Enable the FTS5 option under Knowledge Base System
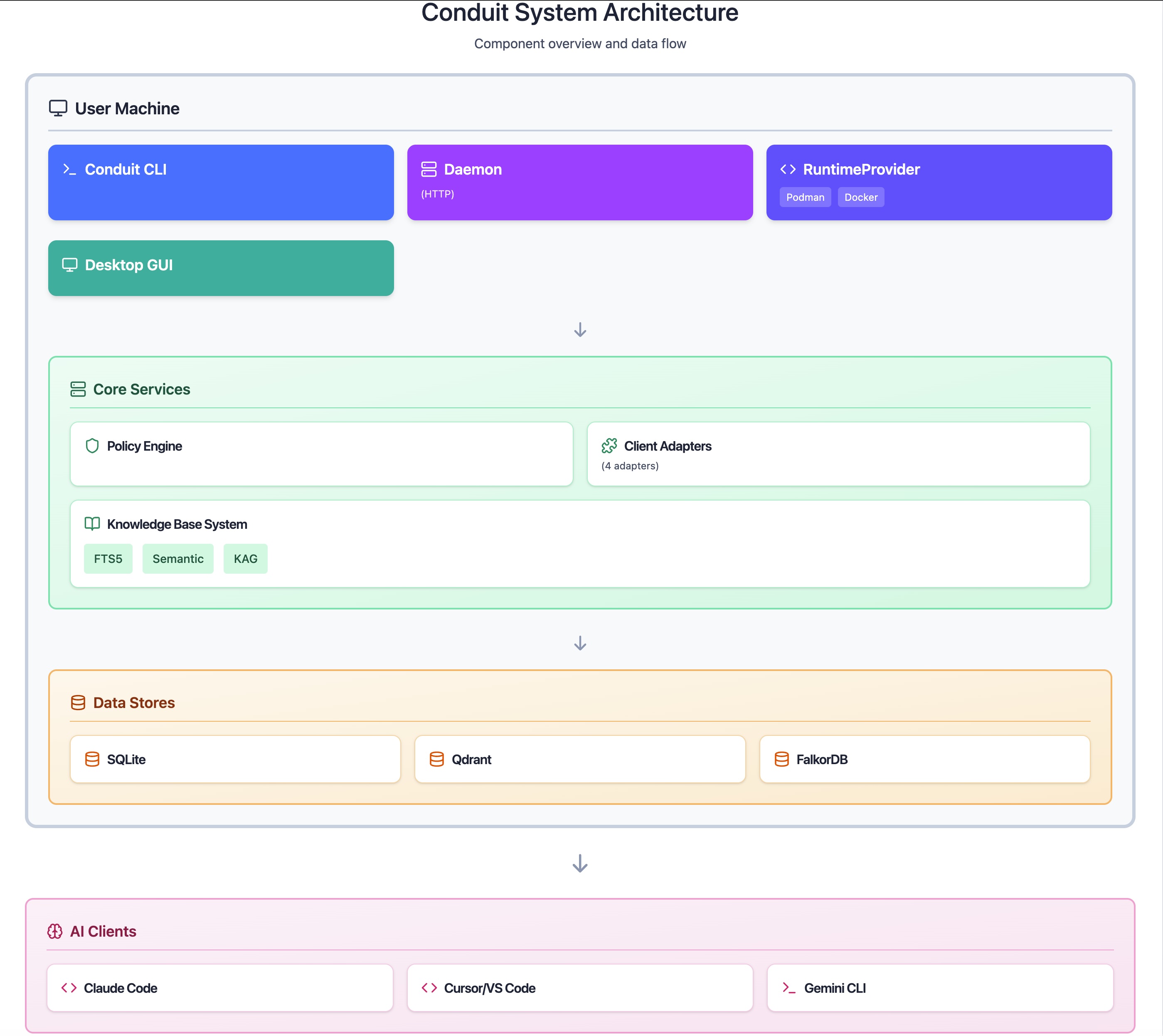The image size is (1163, 1036). click(108, 558)
